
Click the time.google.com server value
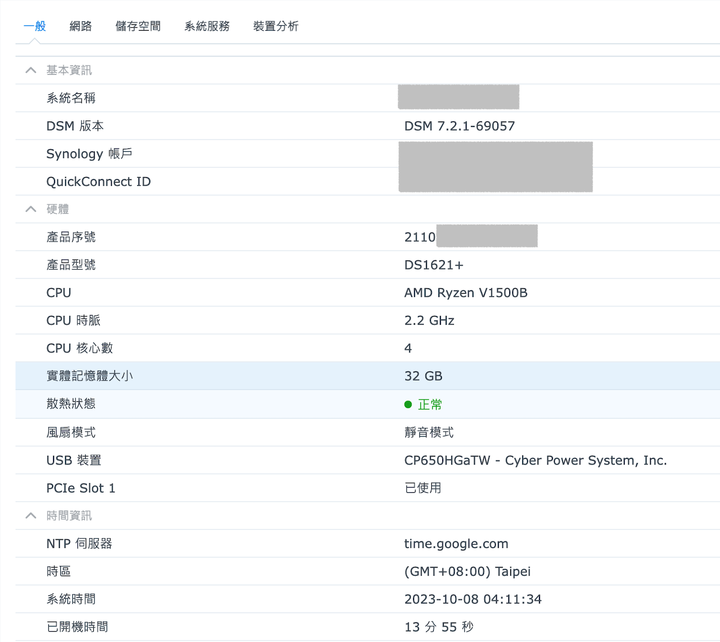click(456, 544)
